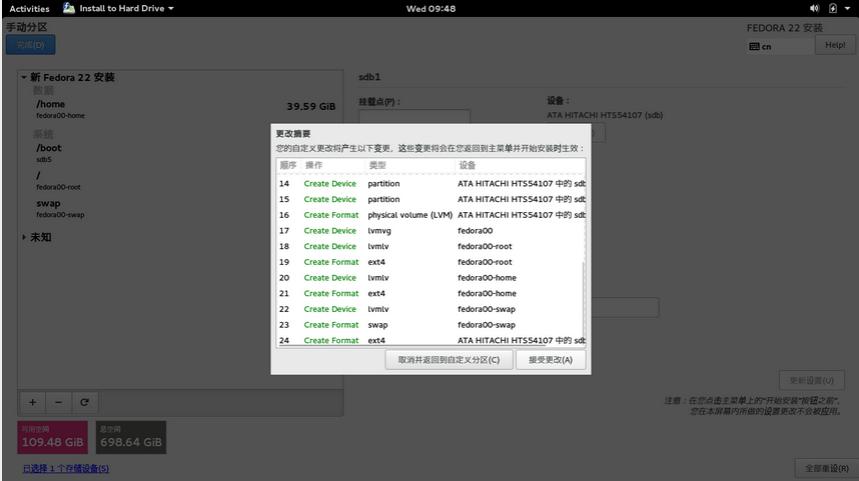The width and height of the screenshot is (859, 481).
Task: Open the Install to Hard Drive app menu
Action: pos(118,8)
